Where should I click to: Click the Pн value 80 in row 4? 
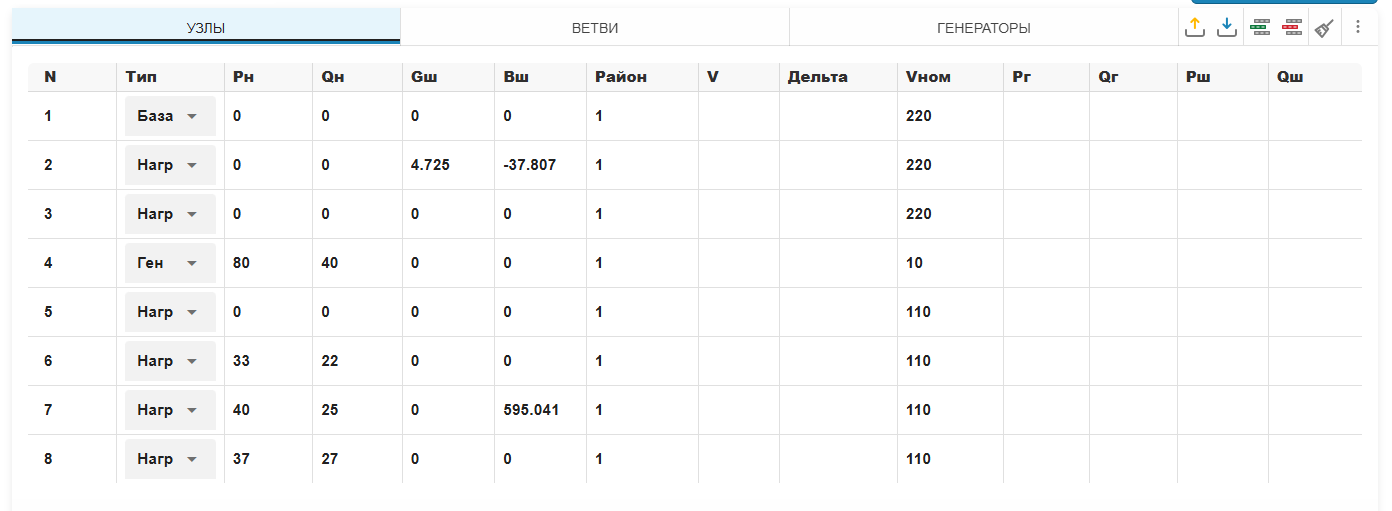[241, 263]
